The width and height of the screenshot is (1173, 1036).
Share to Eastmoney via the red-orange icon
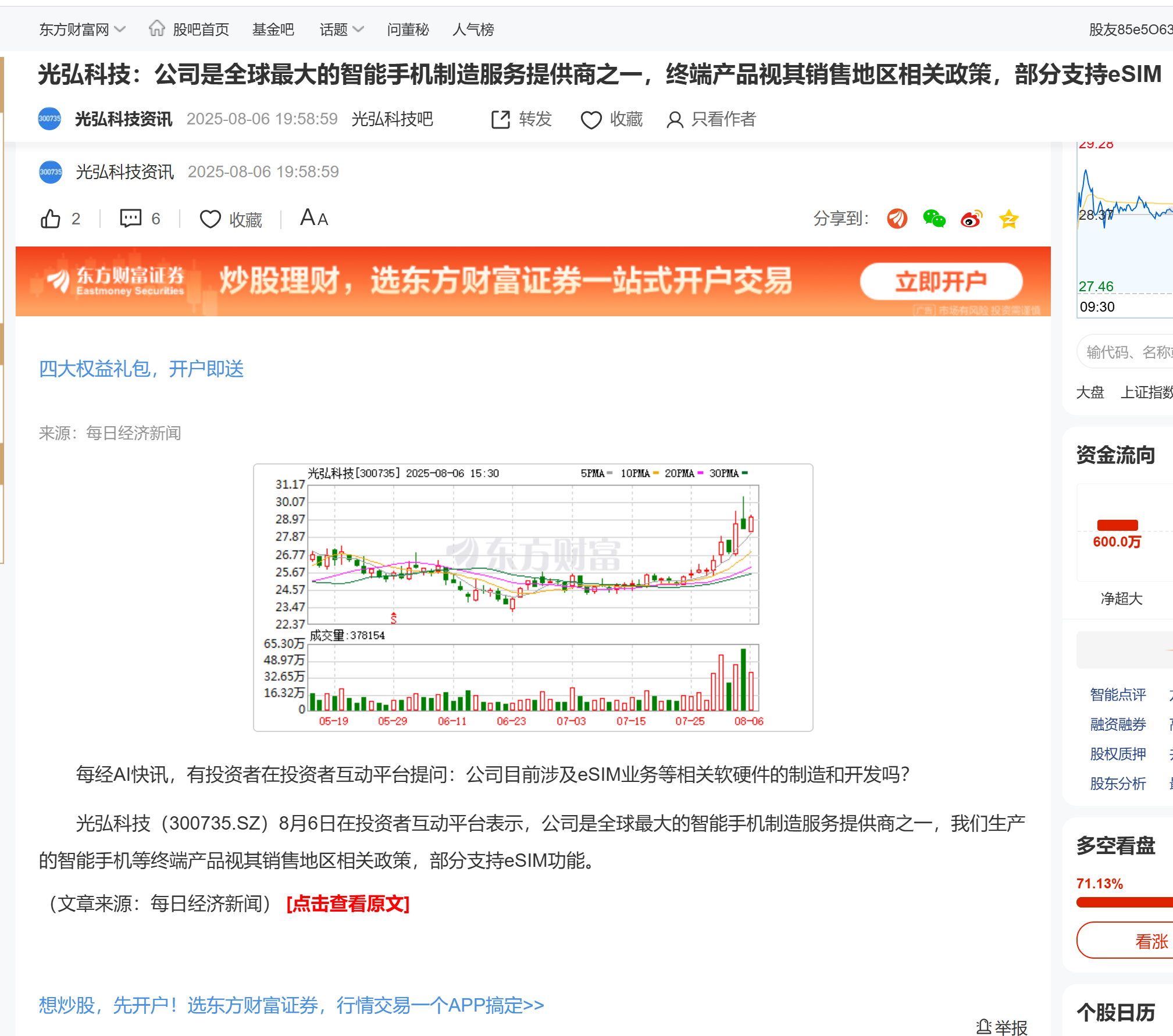click(897, 219)
